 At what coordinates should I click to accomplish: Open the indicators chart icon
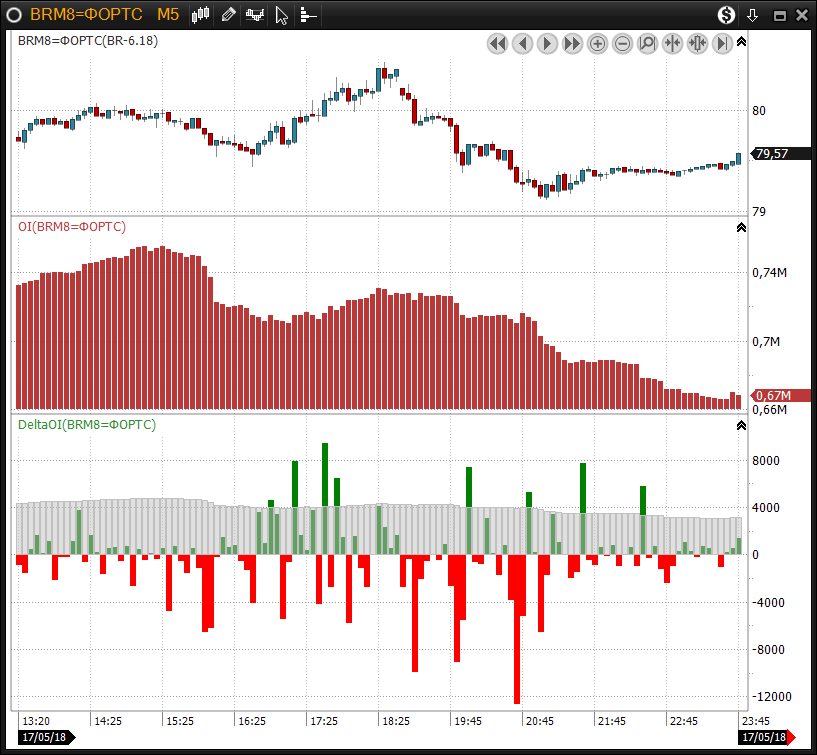(256, 15)
